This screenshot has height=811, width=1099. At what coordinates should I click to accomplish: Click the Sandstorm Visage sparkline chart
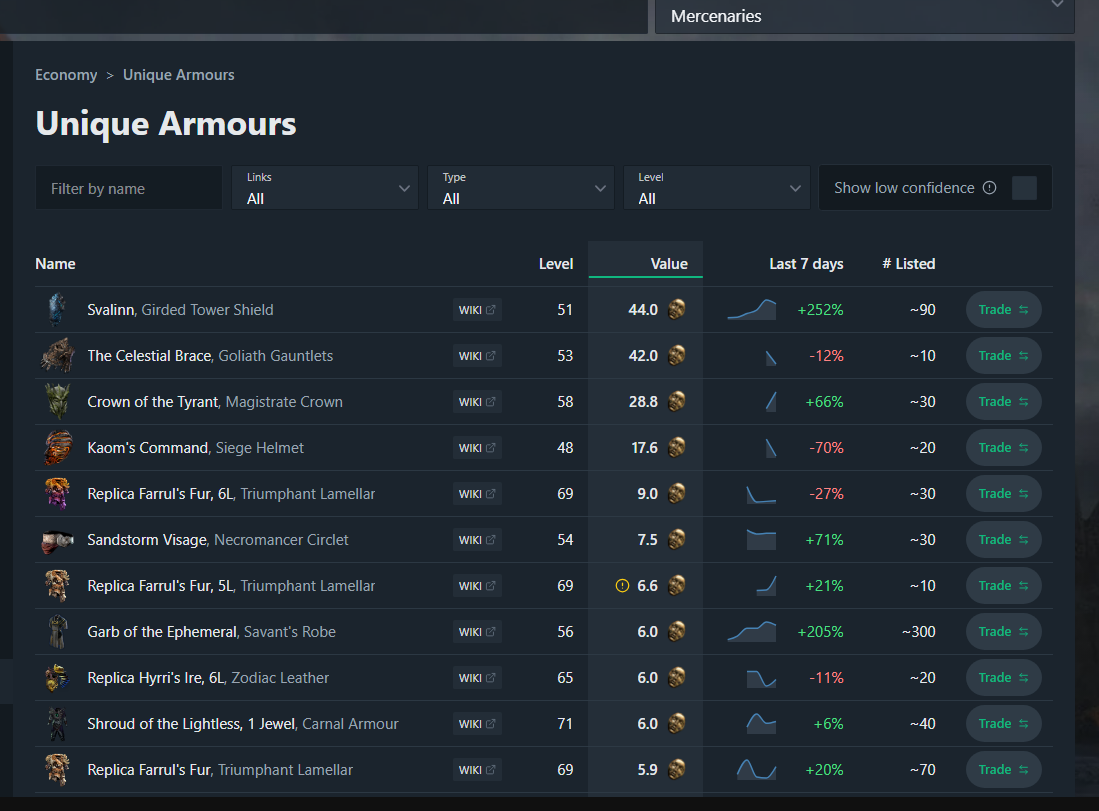(761, 540)
